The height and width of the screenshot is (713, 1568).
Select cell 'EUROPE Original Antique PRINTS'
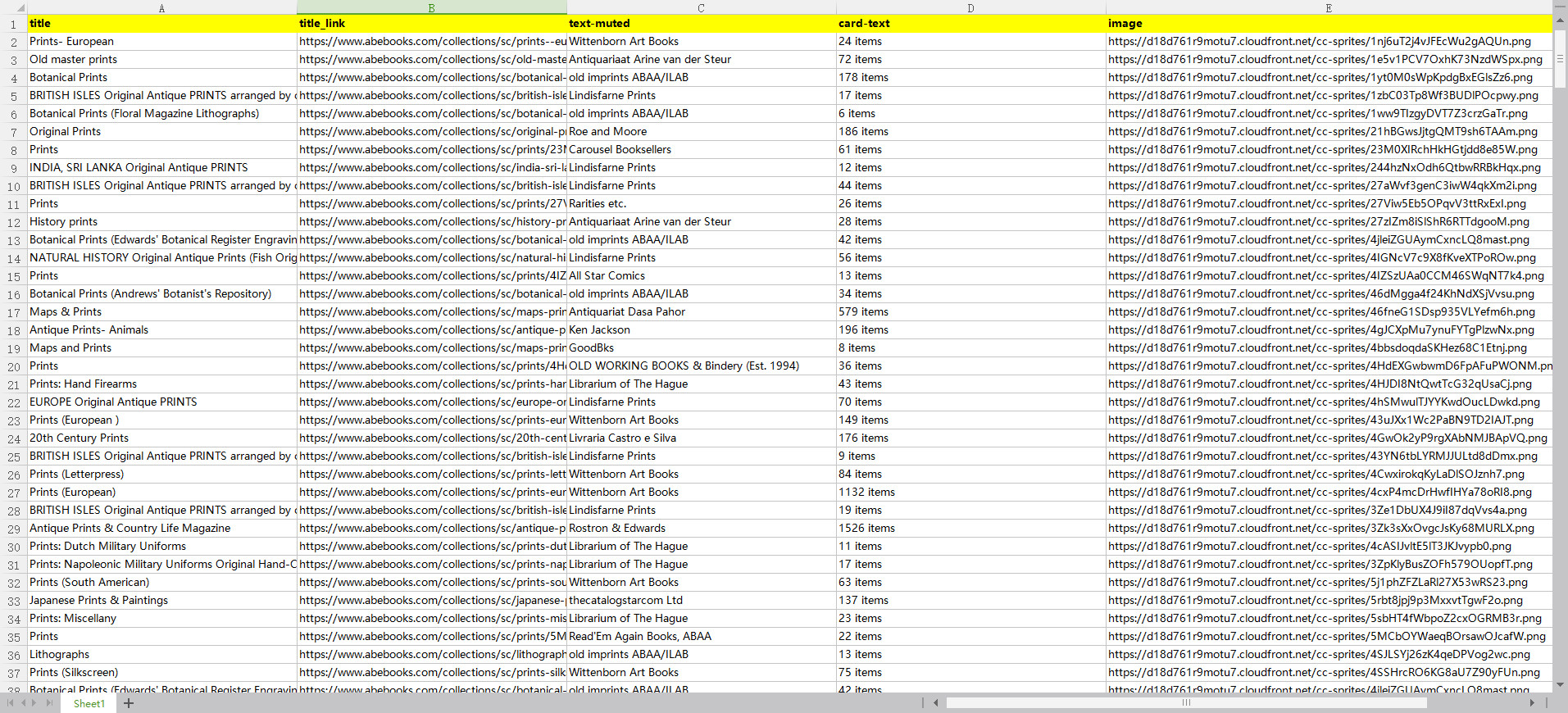tap(161, 402)
